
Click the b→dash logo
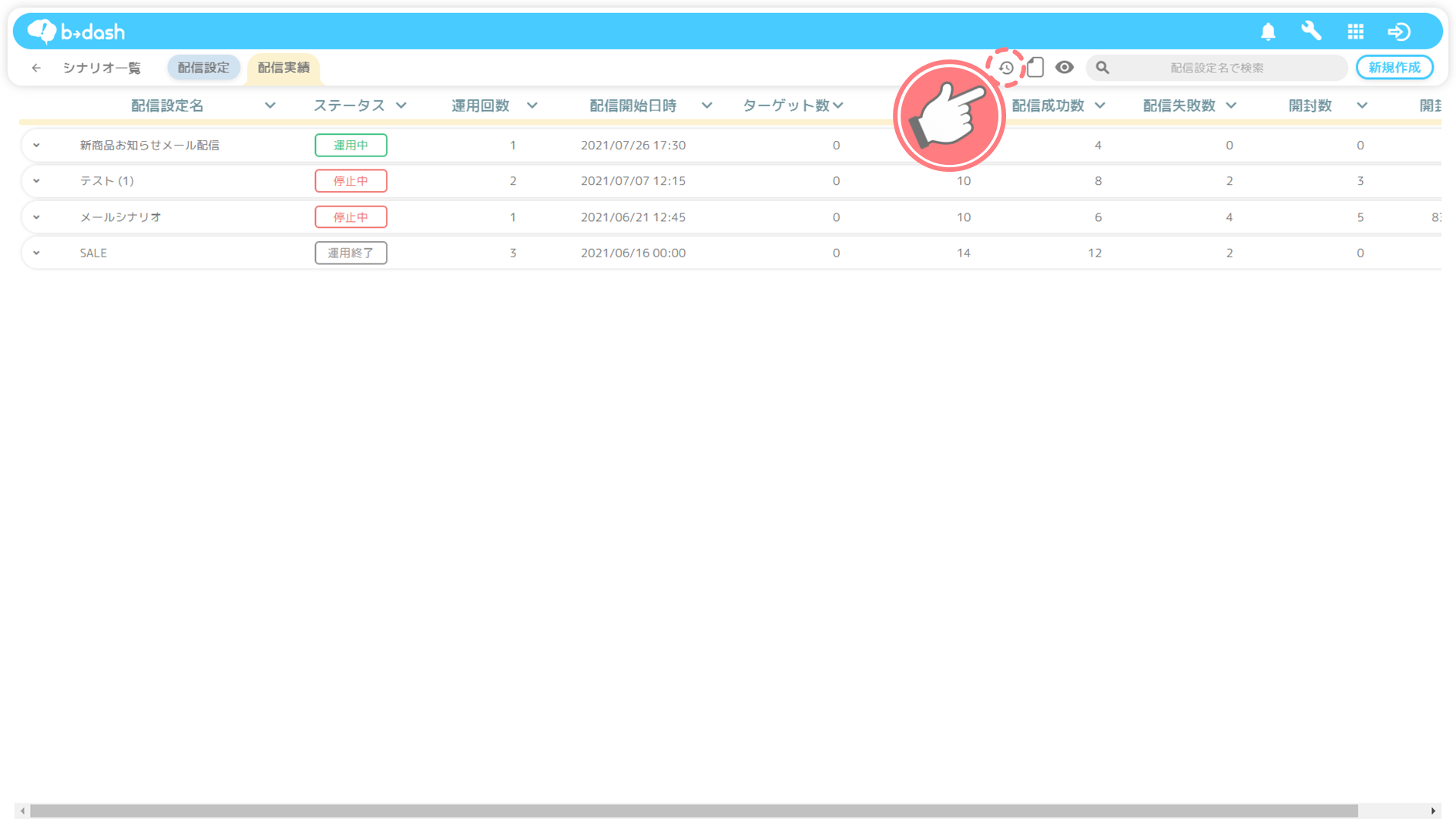[75, 32]
